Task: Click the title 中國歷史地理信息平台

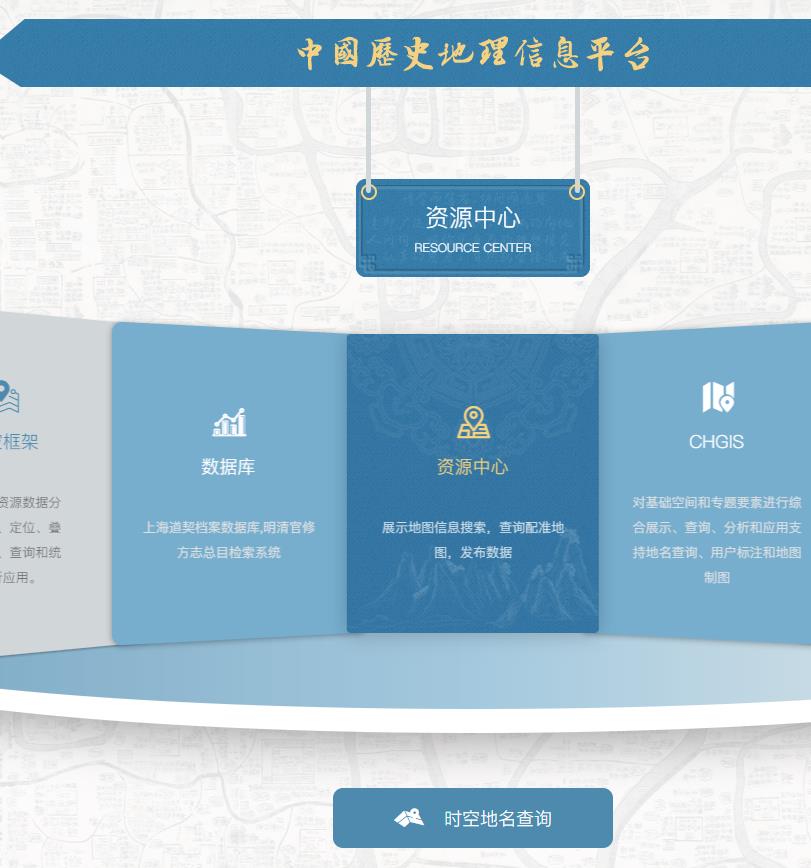Action: (473, 57)
